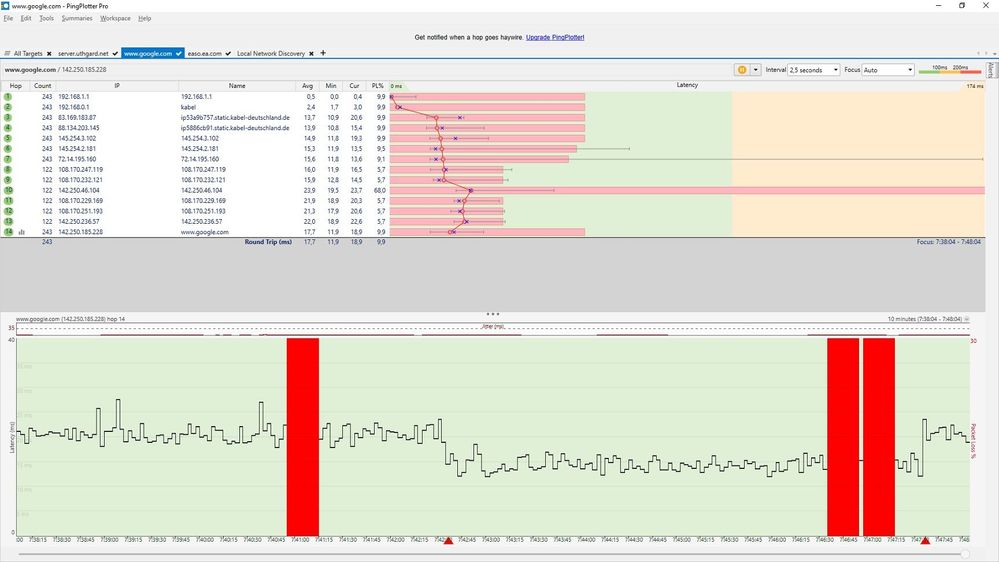Click the hop 10 status circle
999x562 pixels.
pos(8,190)
